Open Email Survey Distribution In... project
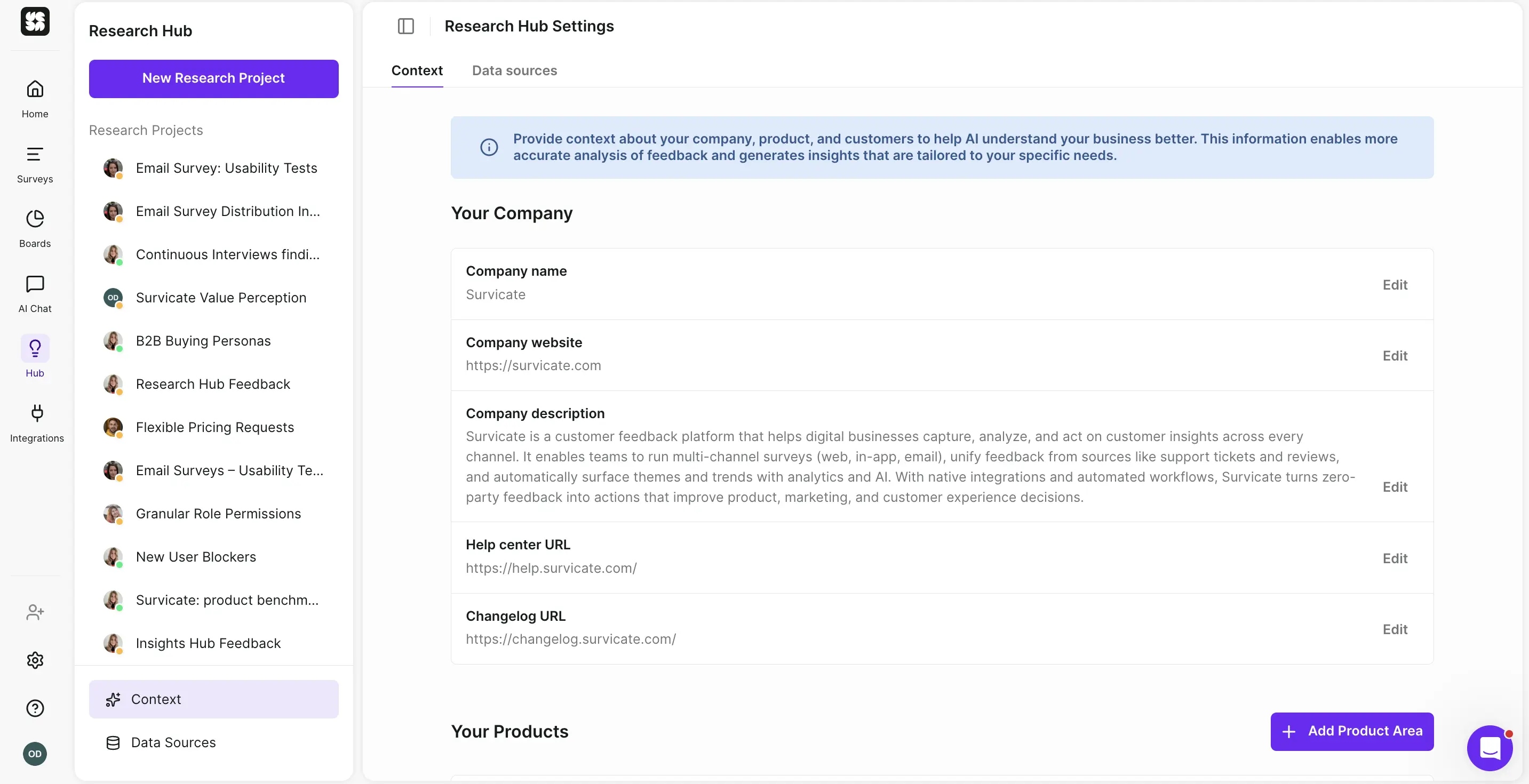The image size is (1529, 784). click(x=214, y=211)
